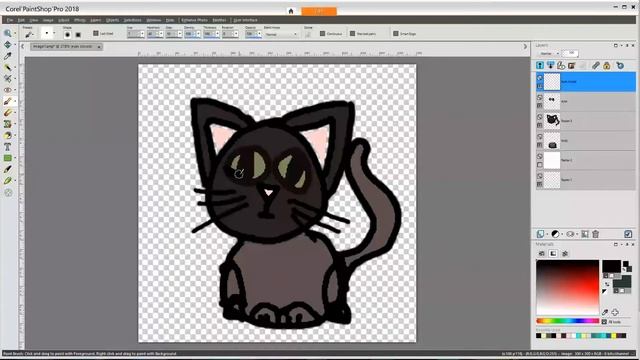
Task: Click the Enhance Photo button
Action: tap(194, 20)
